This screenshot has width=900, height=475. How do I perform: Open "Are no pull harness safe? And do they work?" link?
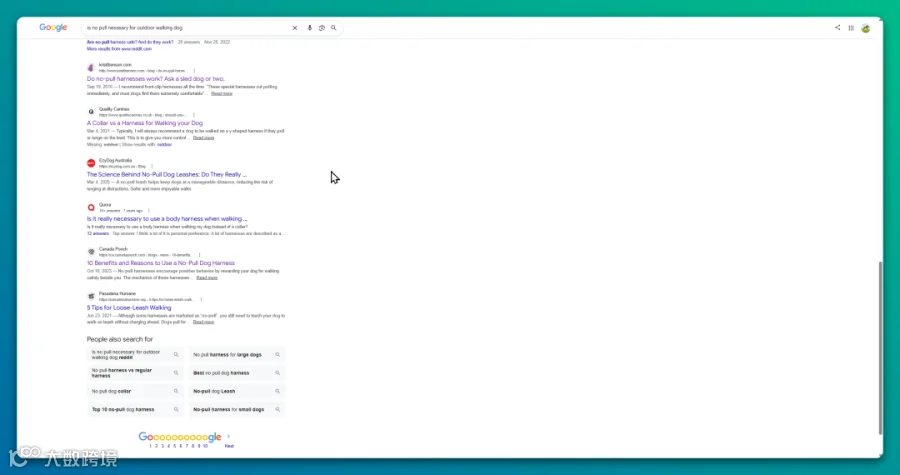130,42
